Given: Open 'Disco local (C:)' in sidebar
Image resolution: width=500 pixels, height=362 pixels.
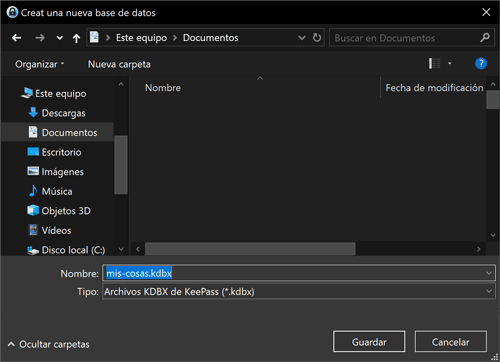Looking at the screenshot, I should pyautogui.click(x=73, y=250).
